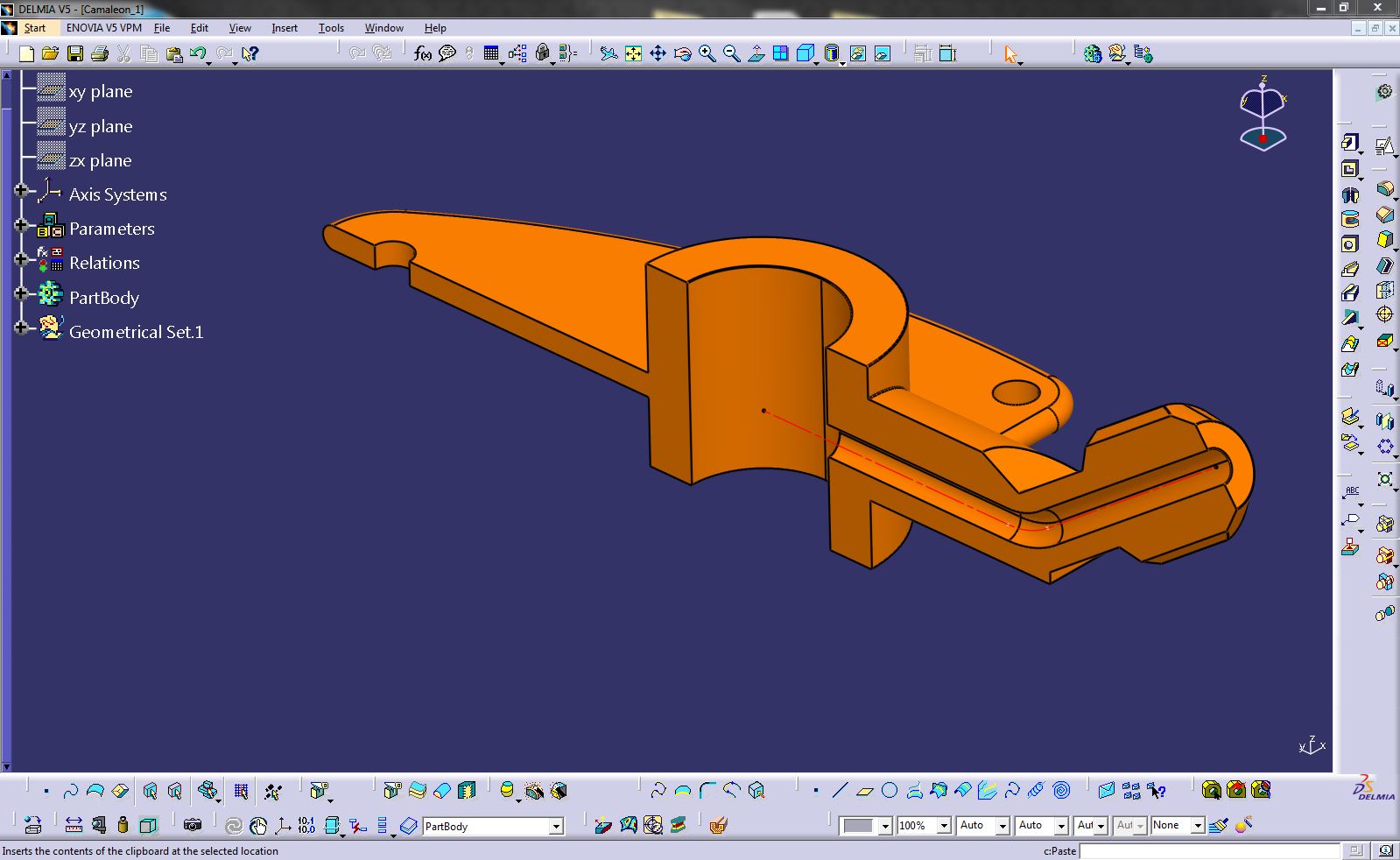This screenshot has height=860, width=1400.
Task: Open the View menu
Action: coord(240,28)
